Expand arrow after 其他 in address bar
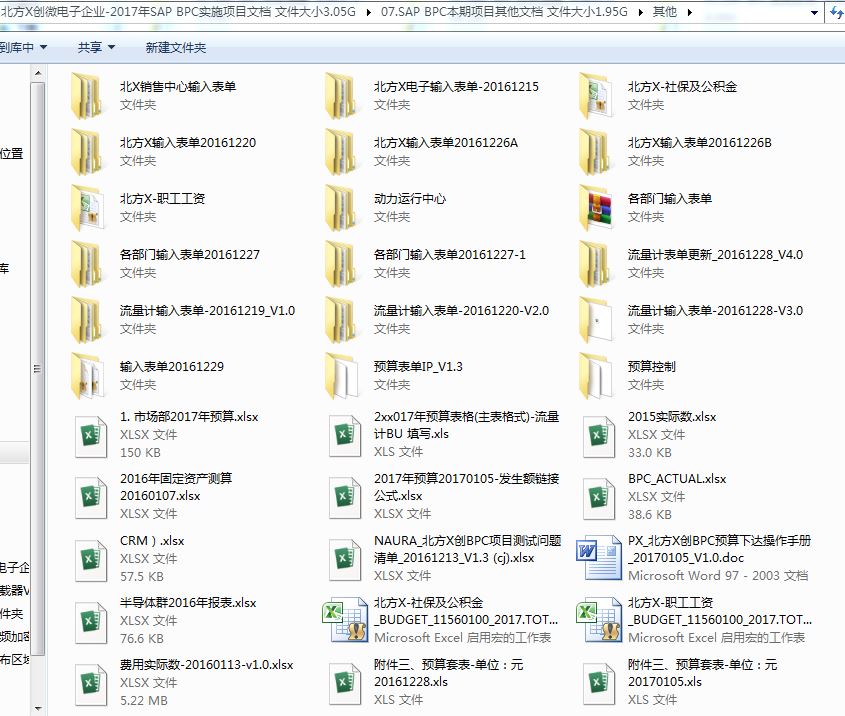 tap(690, 12)
